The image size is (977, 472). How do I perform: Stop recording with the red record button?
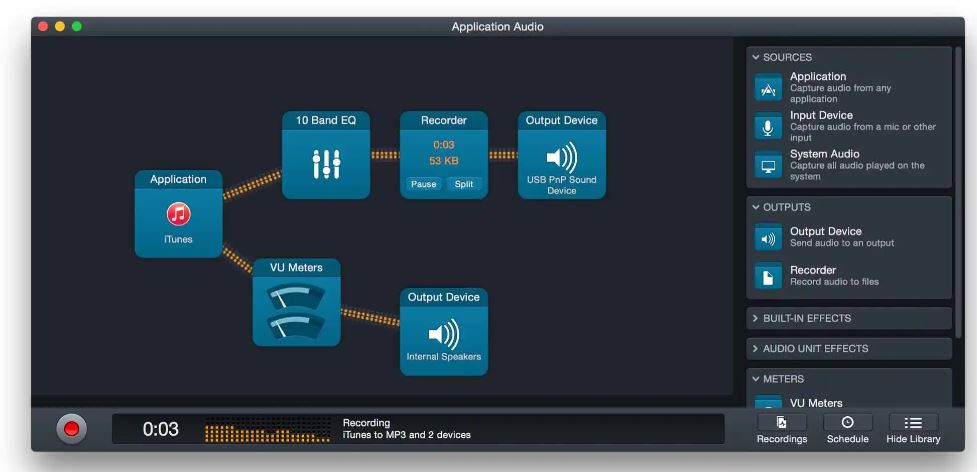[72, 429]
